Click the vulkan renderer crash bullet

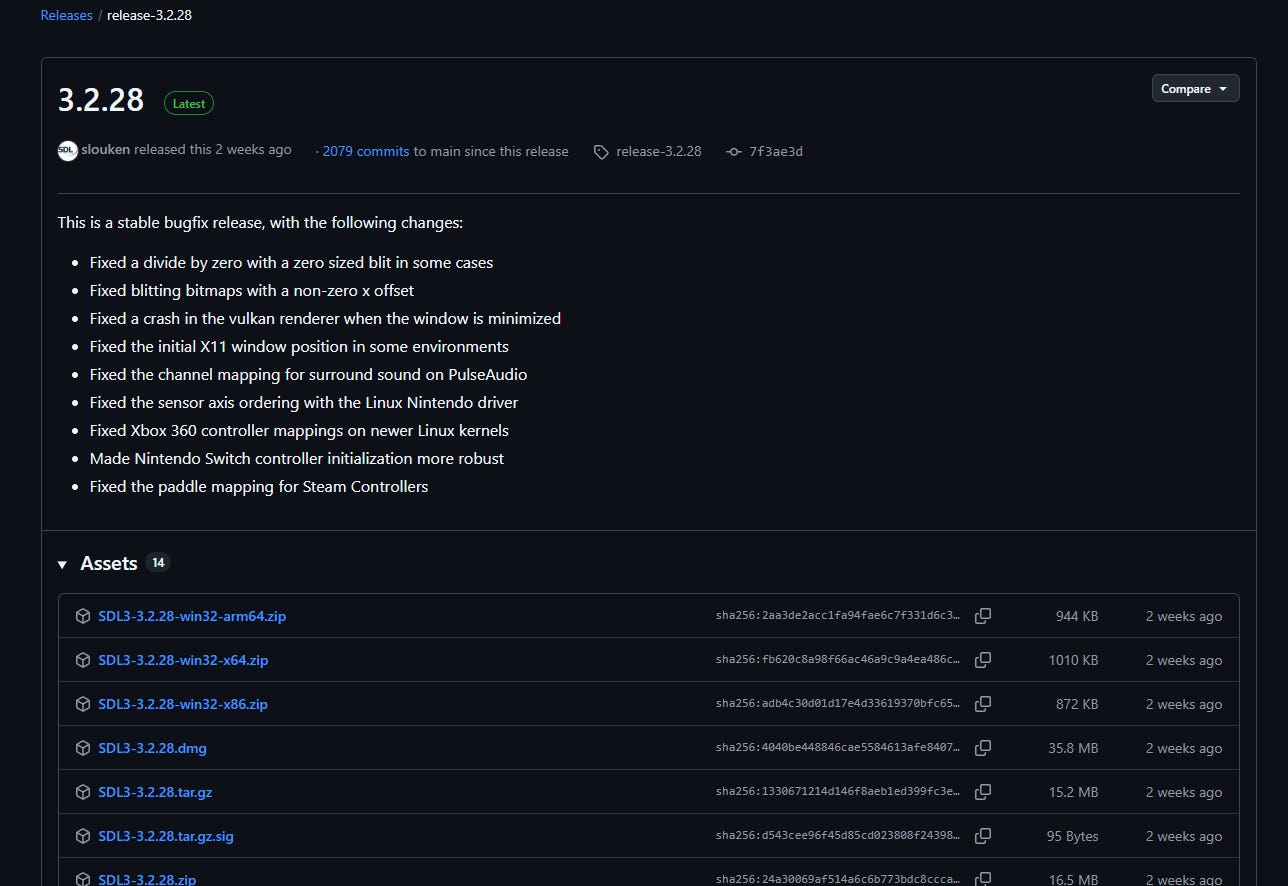(325, 318)
